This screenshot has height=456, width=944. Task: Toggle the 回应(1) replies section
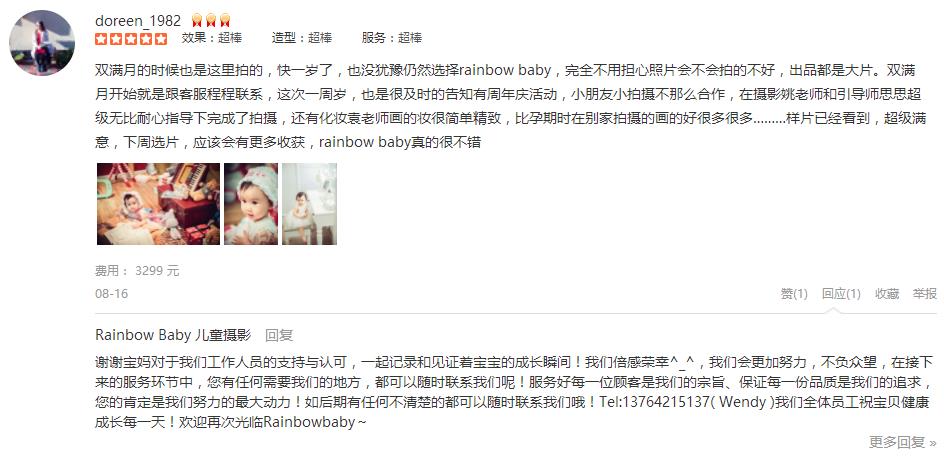(x=841, y=294)
